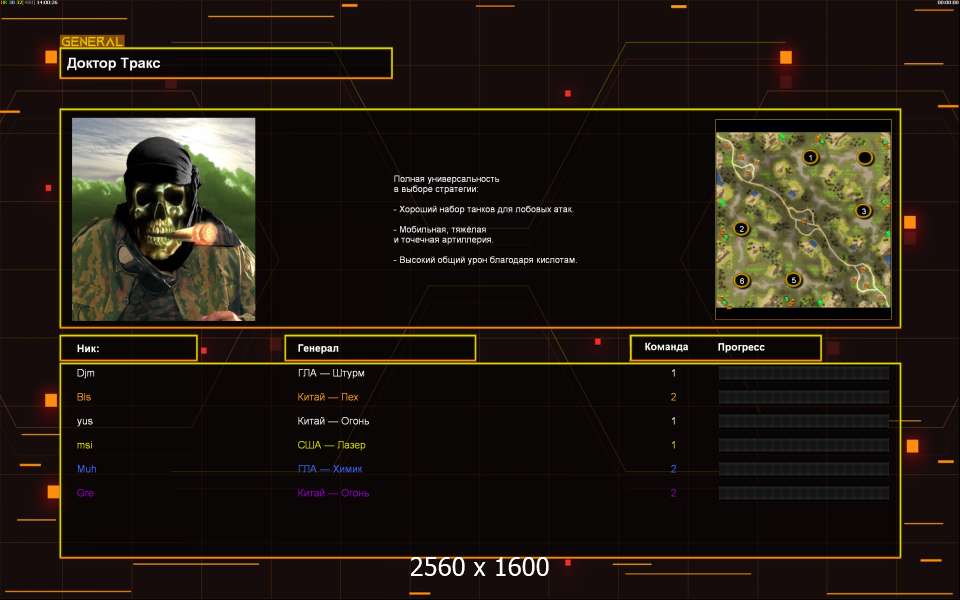Click the GENERAL label tag
This screenshot has width=960, height=600.
[x=92, y=42]
